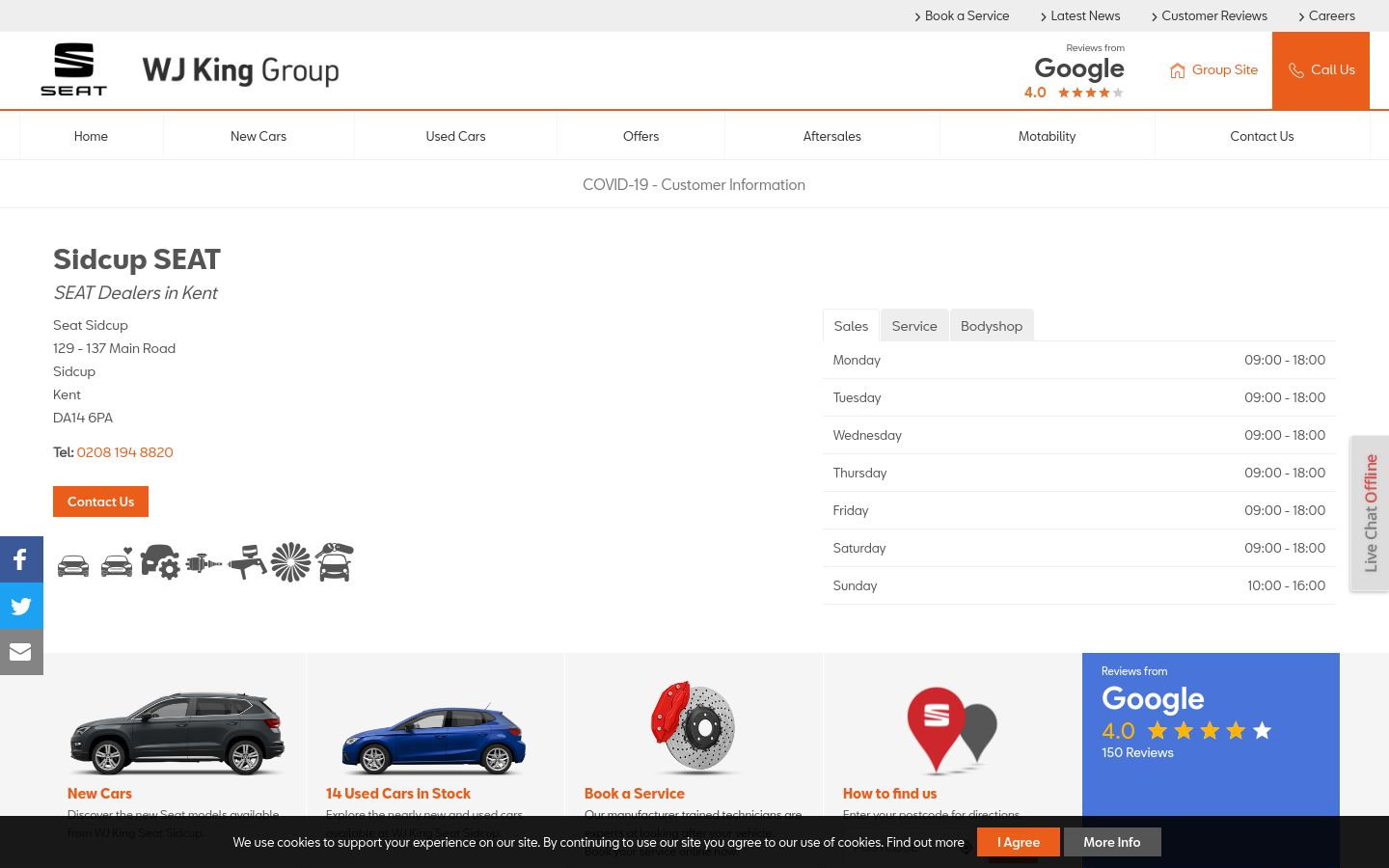
Task: Click Sidcup SEAT page heading
Action: [x=137, y=259]
